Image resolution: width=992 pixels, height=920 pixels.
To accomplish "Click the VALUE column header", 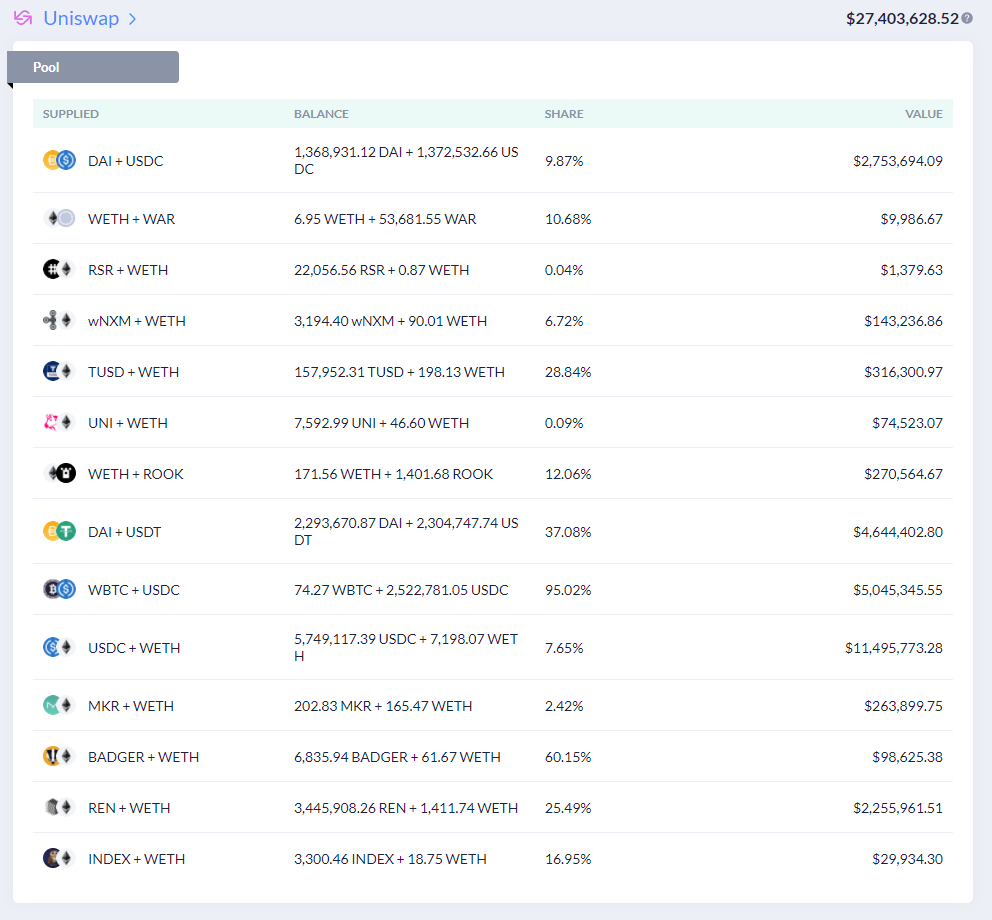I will [x=924, y=114].
